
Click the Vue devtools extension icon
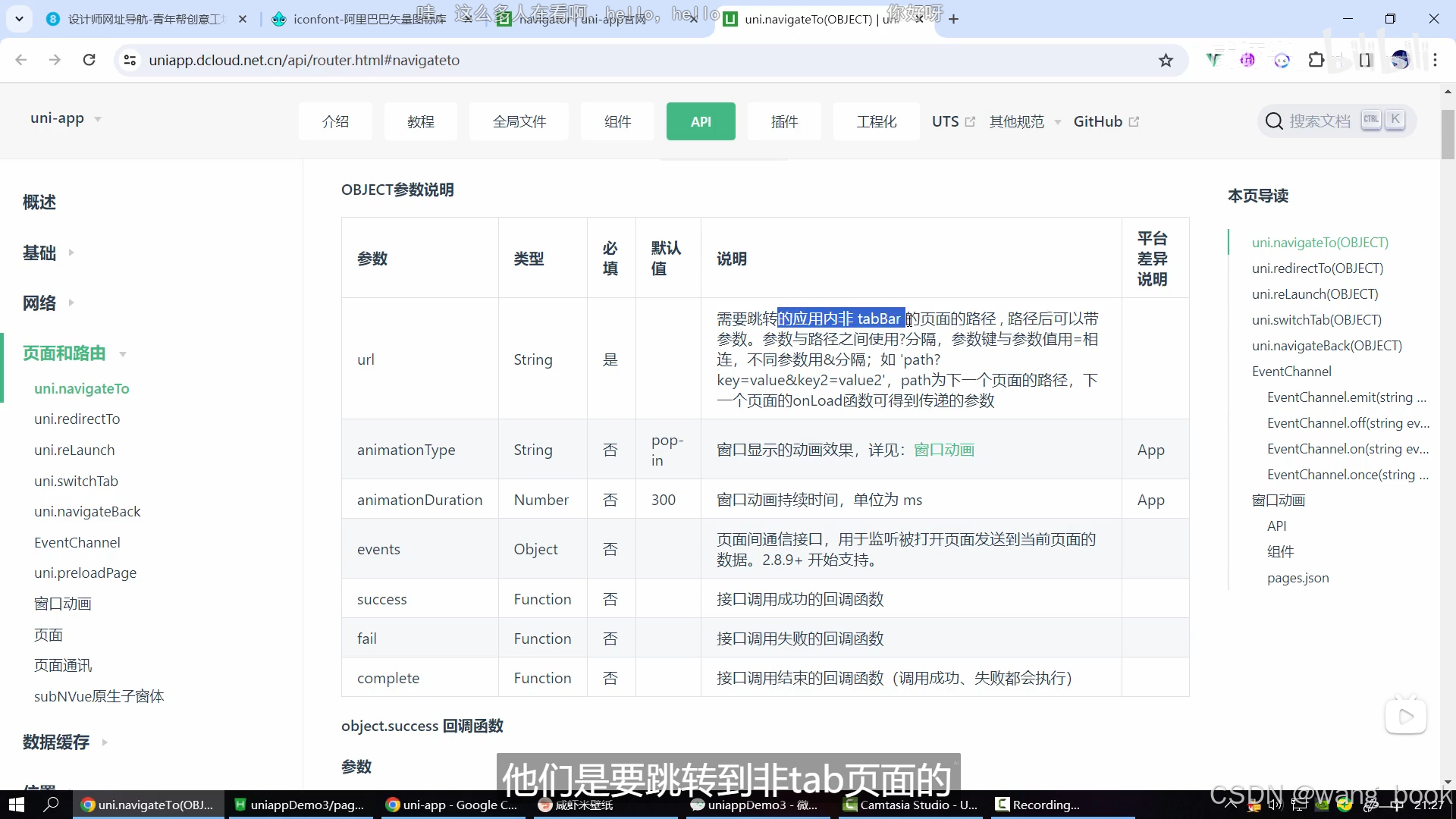(x=1213, y=60)
